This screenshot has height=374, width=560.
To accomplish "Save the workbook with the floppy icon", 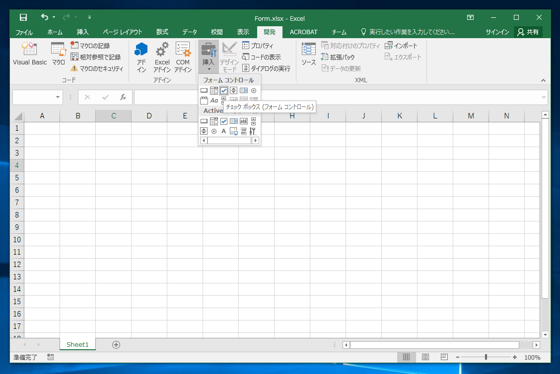I will pos(23,17).
